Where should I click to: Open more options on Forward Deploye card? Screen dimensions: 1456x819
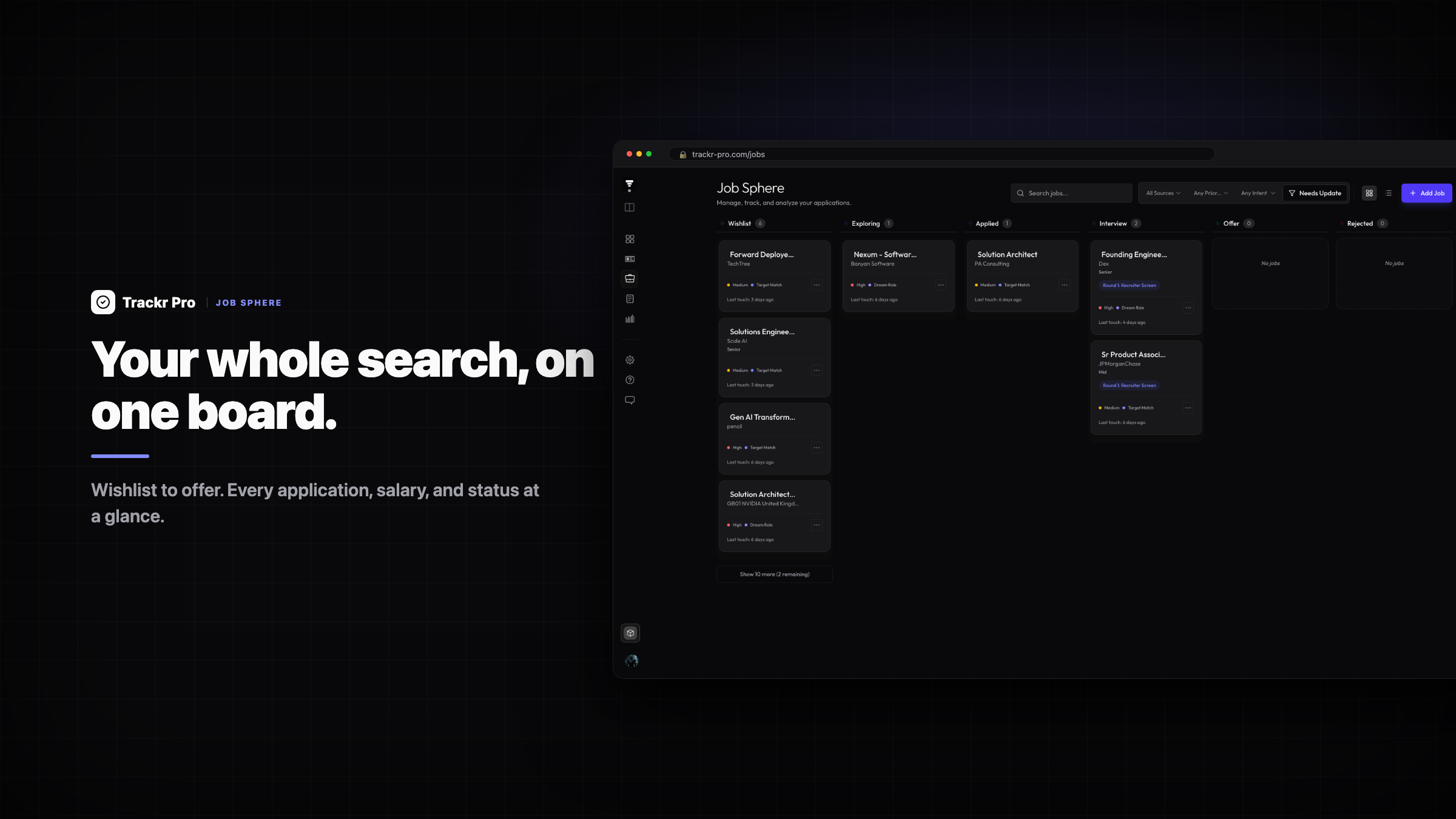(x=817, y=285)
